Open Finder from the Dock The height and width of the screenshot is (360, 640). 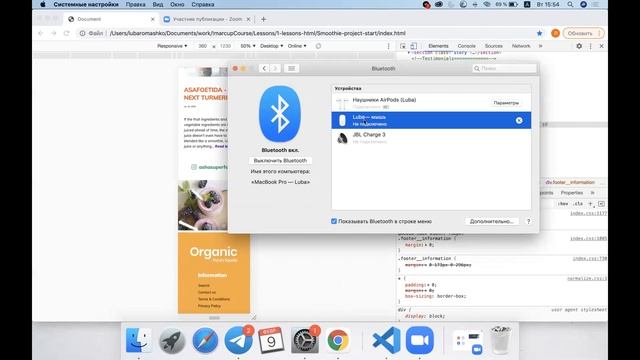[x=139, y=340]
